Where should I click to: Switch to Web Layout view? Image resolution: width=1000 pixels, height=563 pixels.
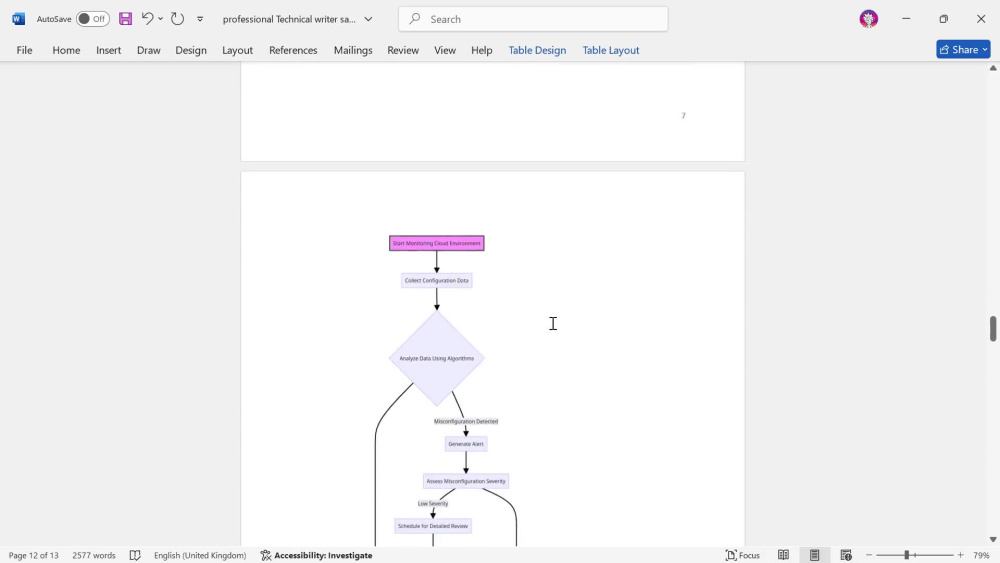tap(846, 555)
